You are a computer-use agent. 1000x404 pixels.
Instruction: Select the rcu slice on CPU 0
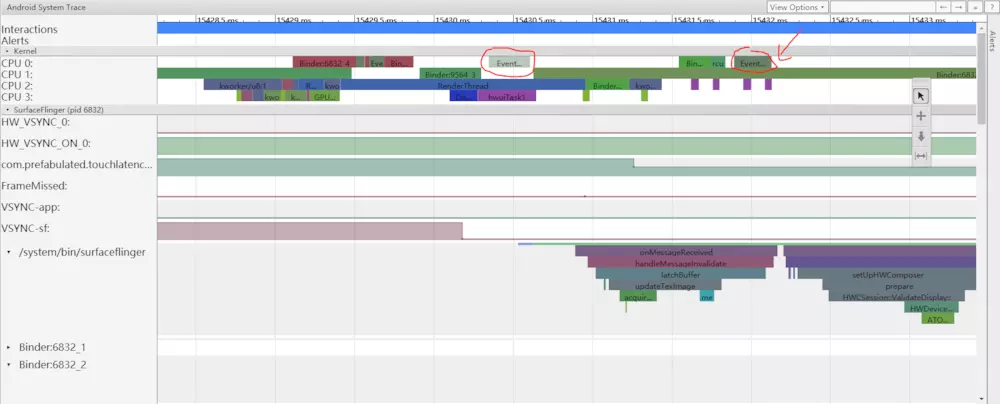click(x=718, y=63)
